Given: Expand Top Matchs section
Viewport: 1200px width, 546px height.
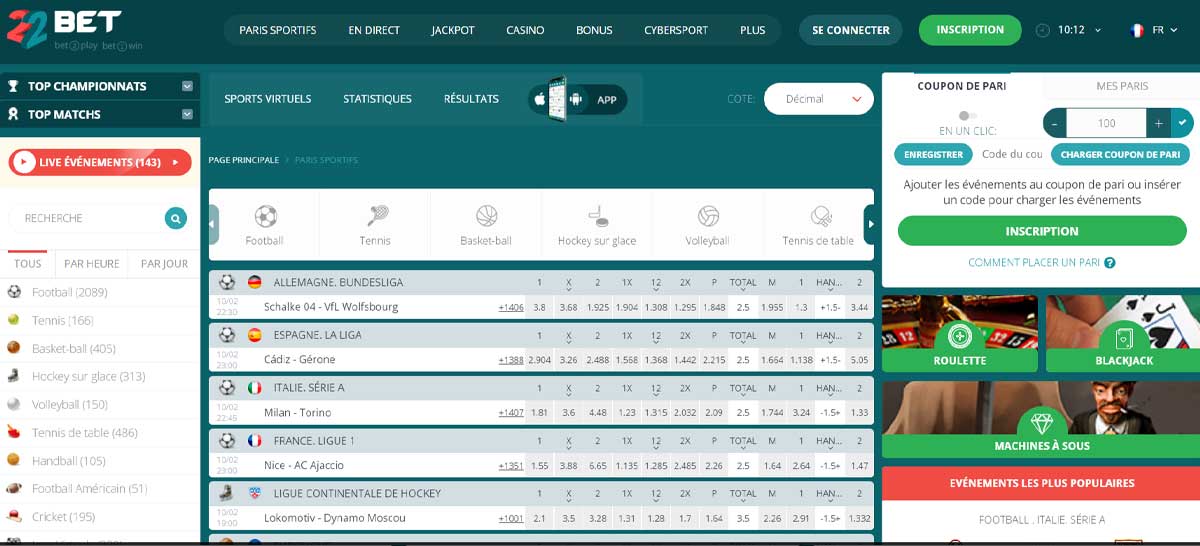Looking at the screenshot, I should 187,114.
